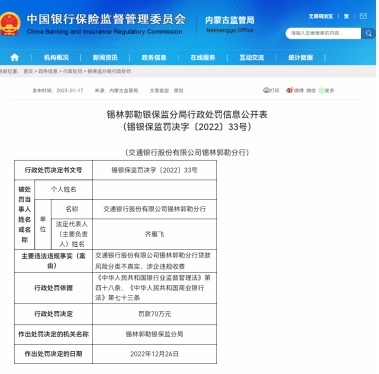Click the printer icon to print
The width and height of the screenshot is (379, 374).
266,90
